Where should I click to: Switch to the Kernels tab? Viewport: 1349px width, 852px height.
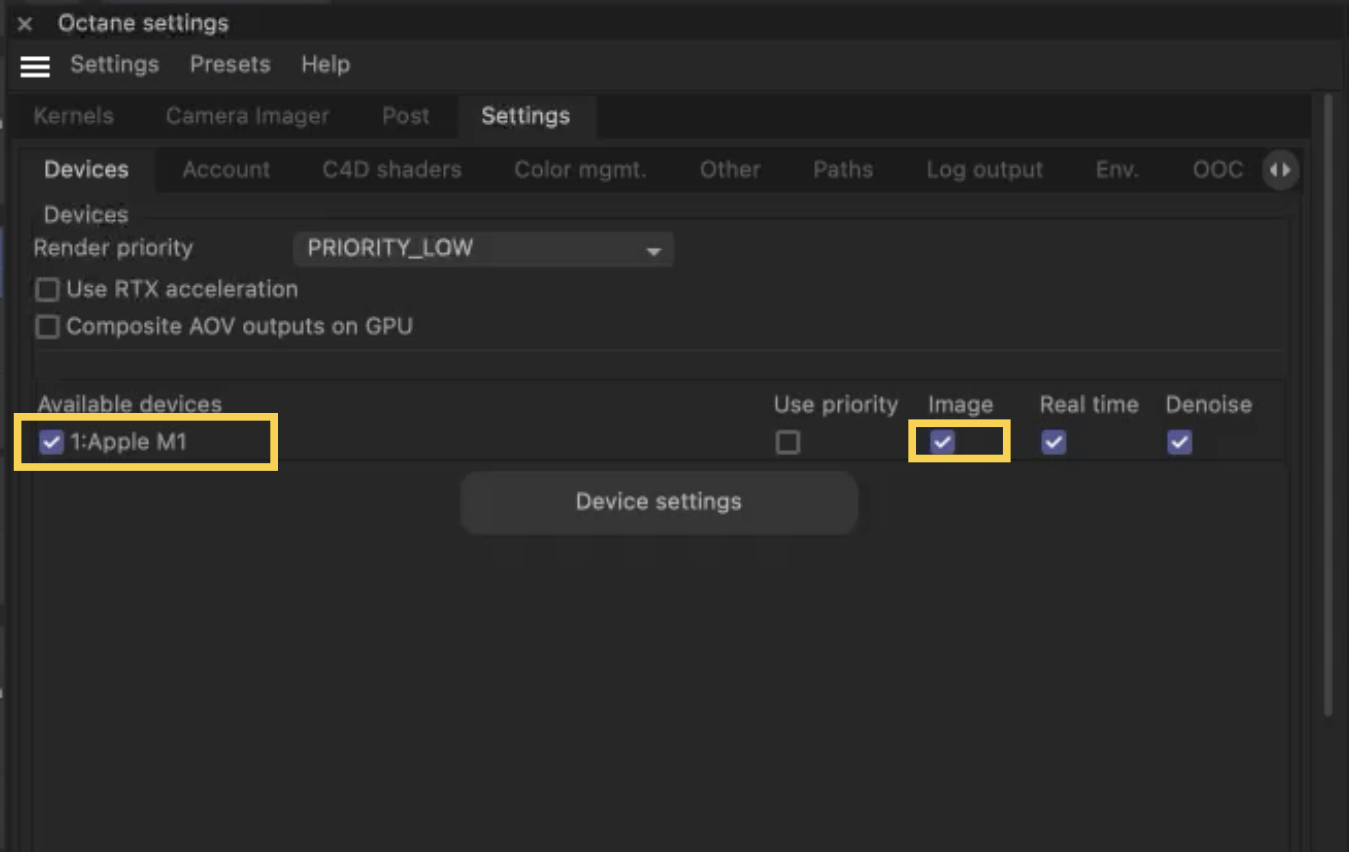(73, 116)
